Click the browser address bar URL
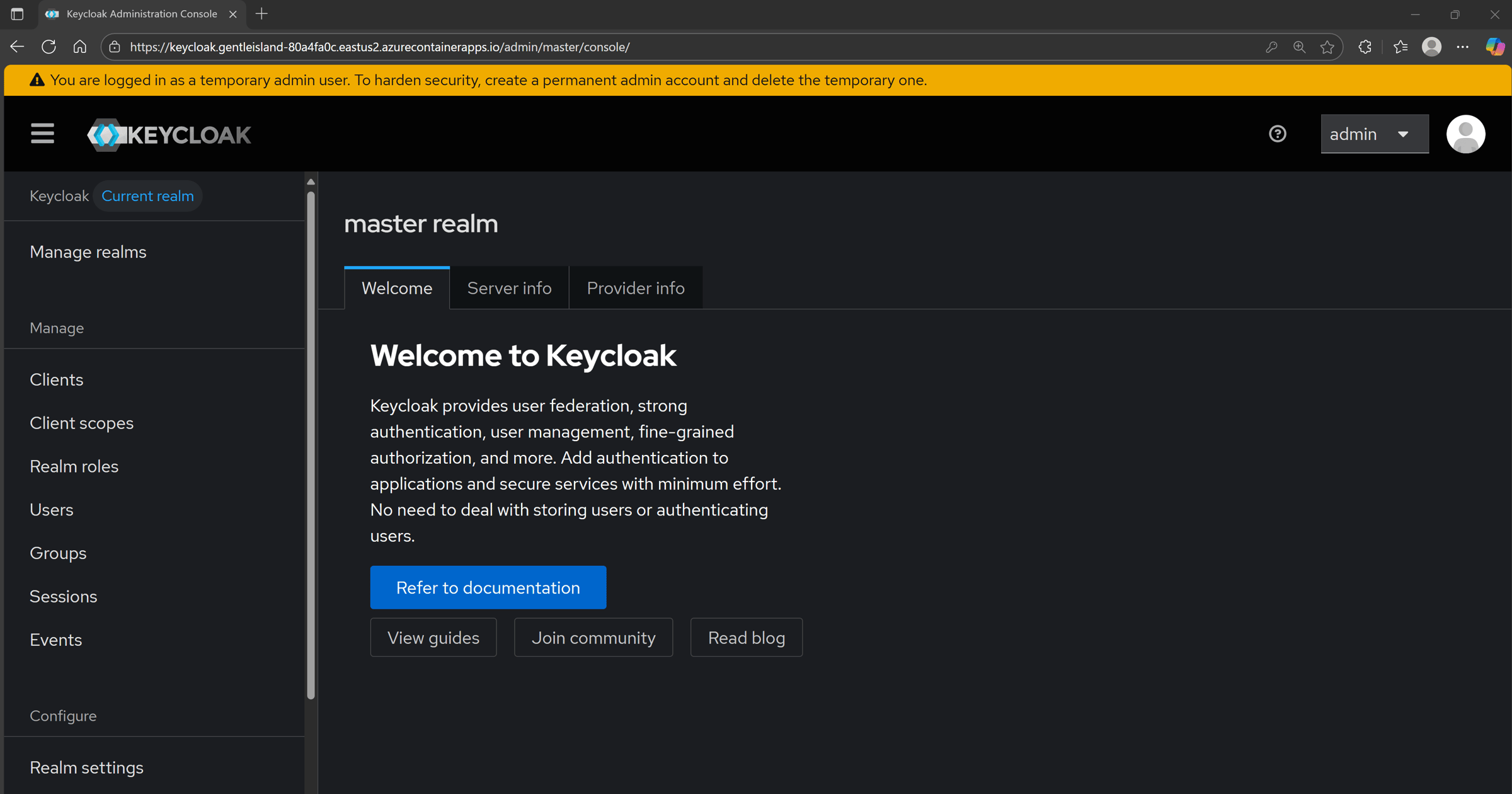The width and height of the screenshot is (1512, 794). (380, 47)
